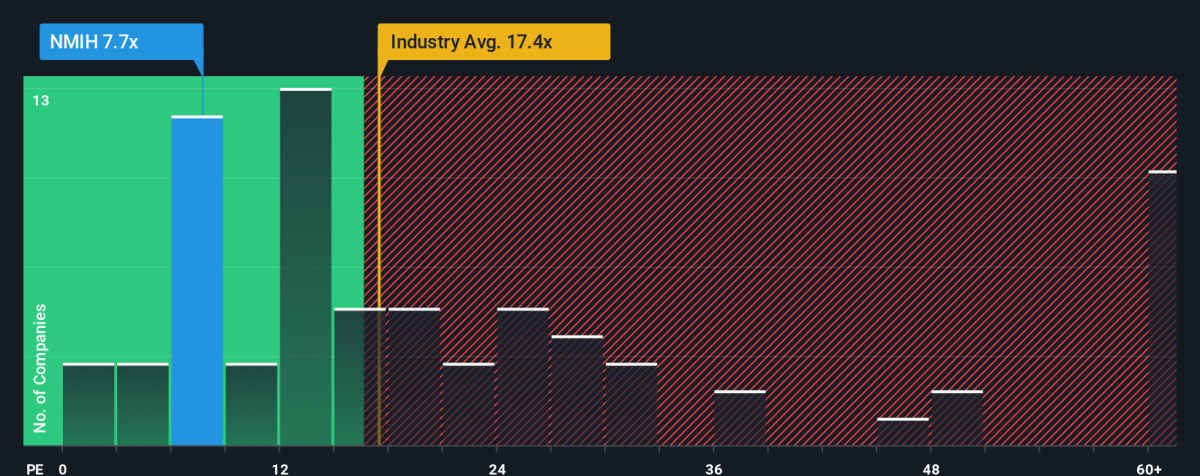Click the NMIH 7.7x label
The width and height of the screenshot is (1200, 476).
(120, 43)
